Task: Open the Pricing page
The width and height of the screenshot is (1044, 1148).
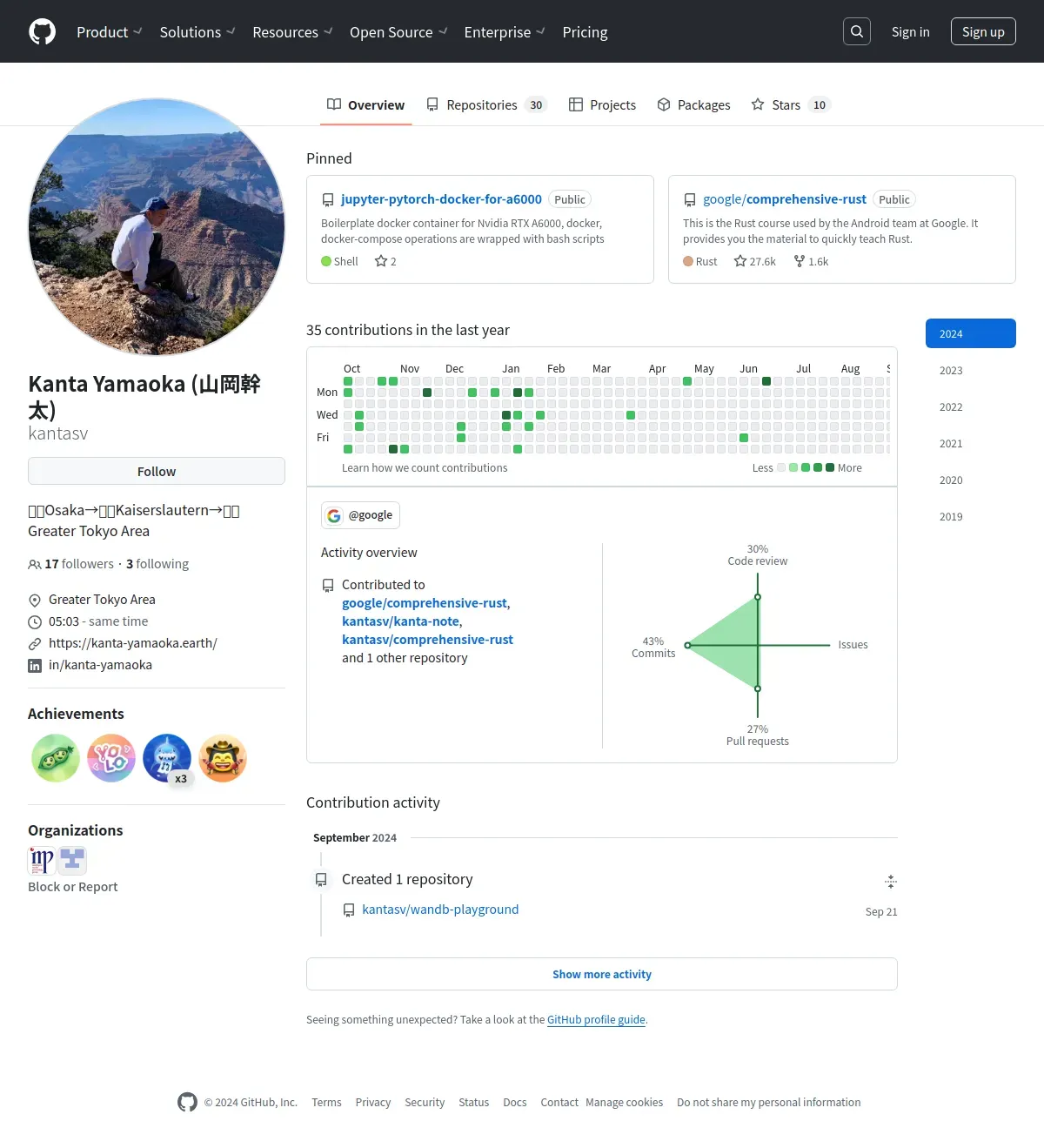Action: tap(585, 31)
